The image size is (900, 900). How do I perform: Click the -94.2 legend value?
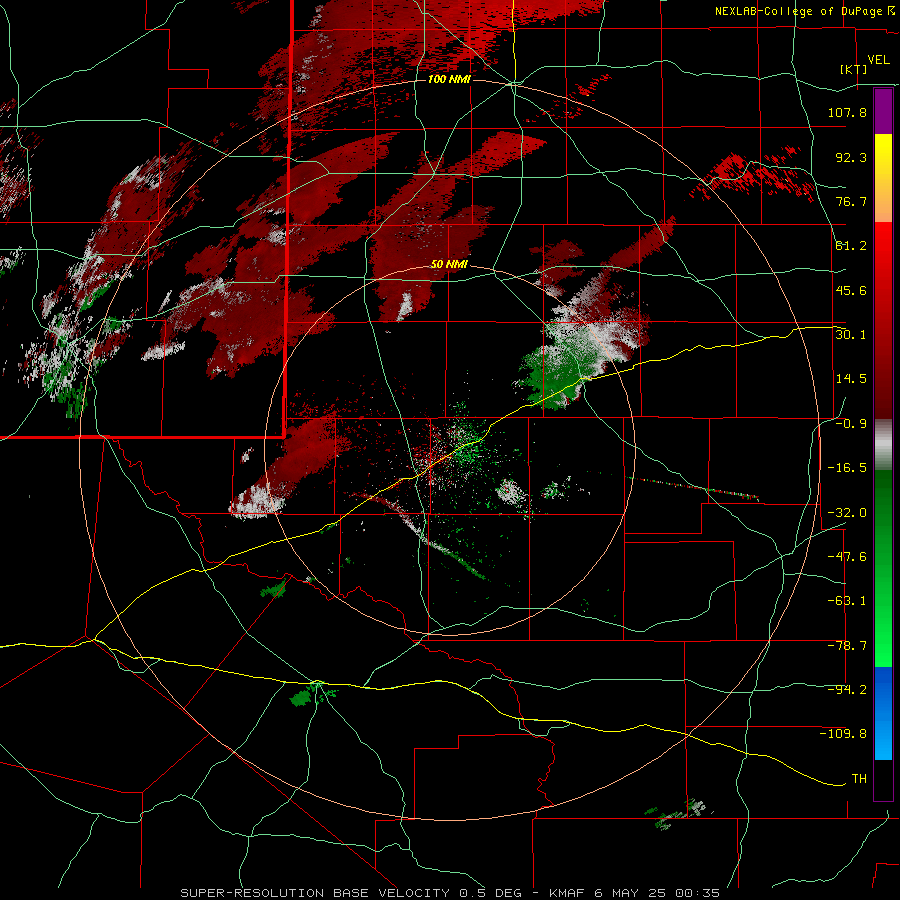[x=847, y=690]
